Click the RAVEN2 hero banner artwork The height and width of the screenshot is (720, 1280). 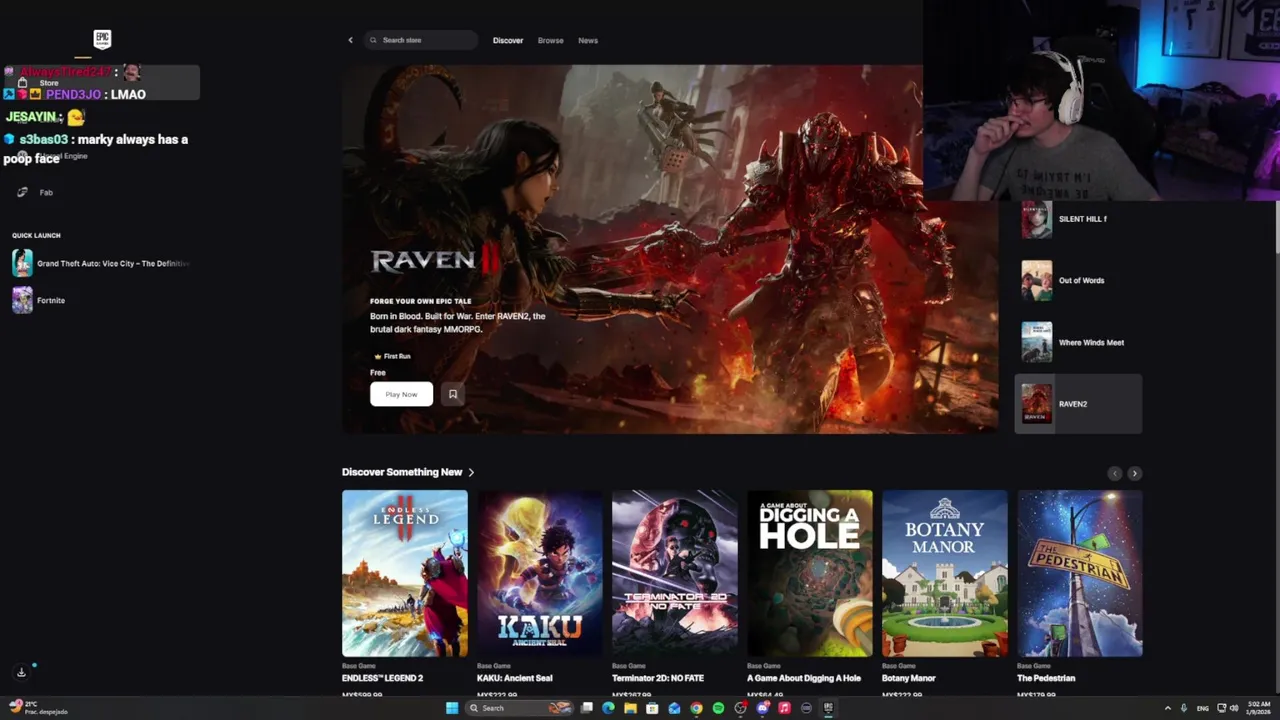670,250
